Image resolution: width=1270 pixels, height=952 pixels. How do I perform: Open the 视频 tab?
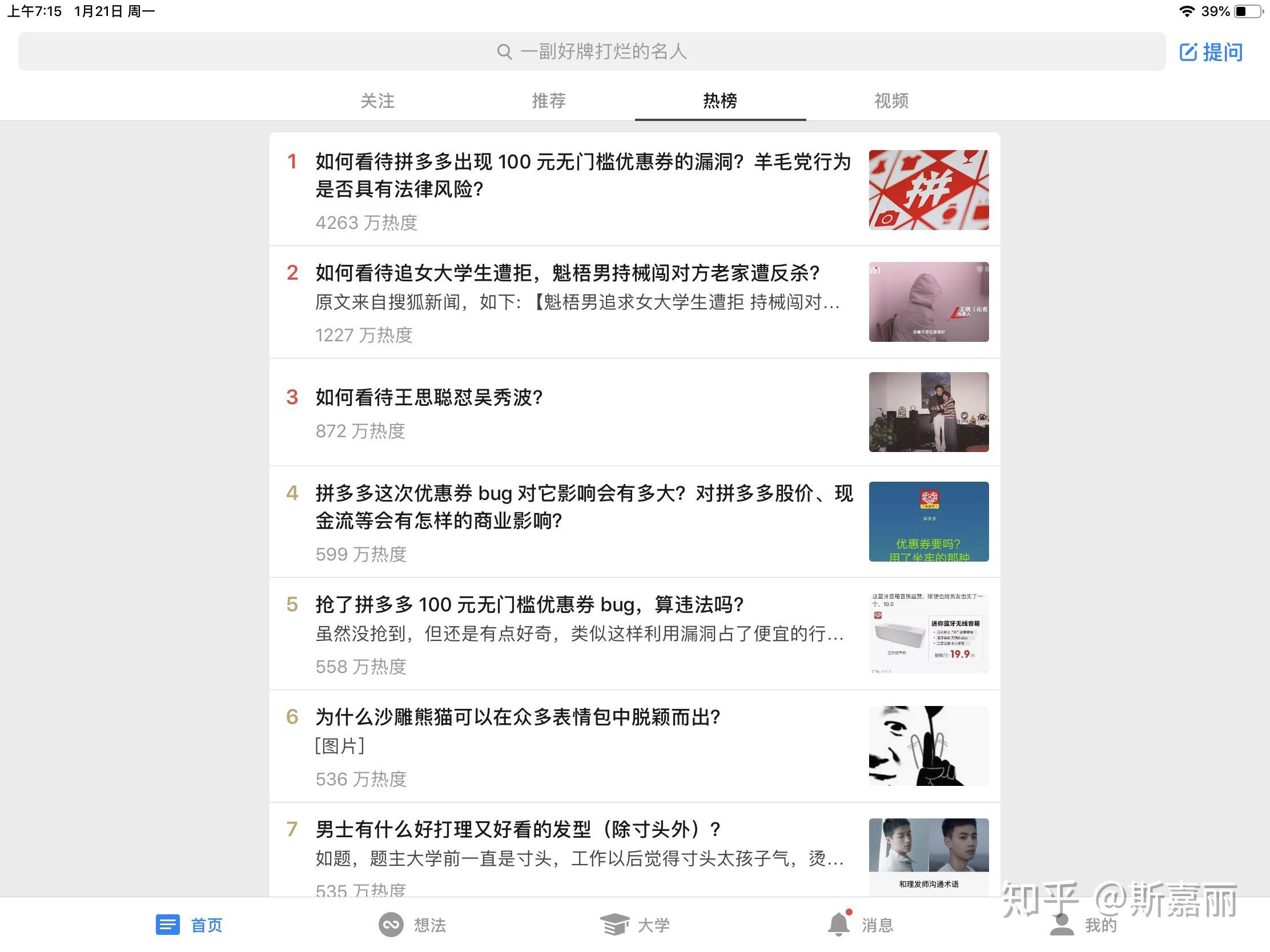[891, 100]
